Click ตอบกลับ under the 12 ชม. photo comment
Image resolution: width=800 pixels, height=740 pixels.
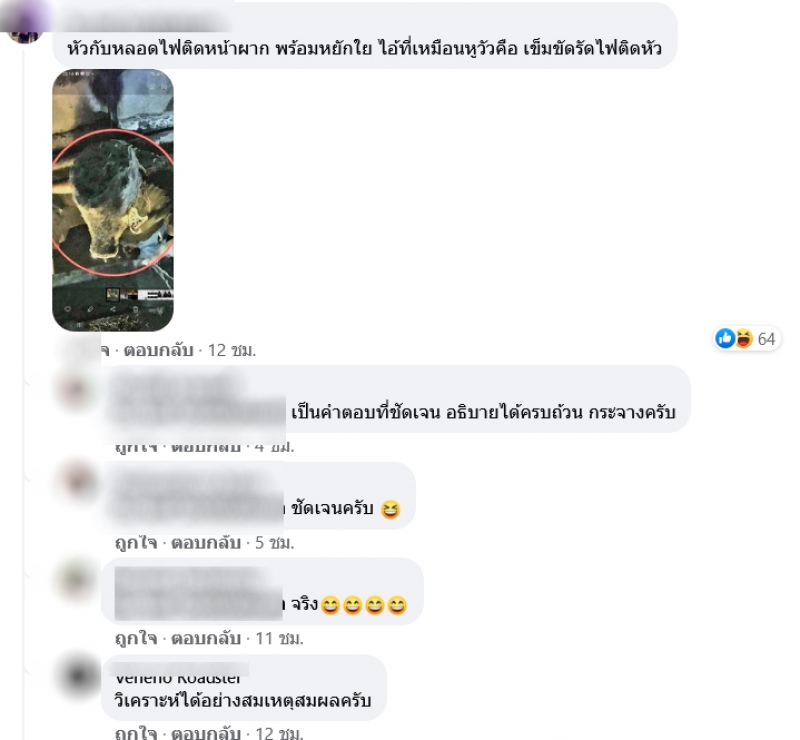pyautogui.click(x=158, y=351)
